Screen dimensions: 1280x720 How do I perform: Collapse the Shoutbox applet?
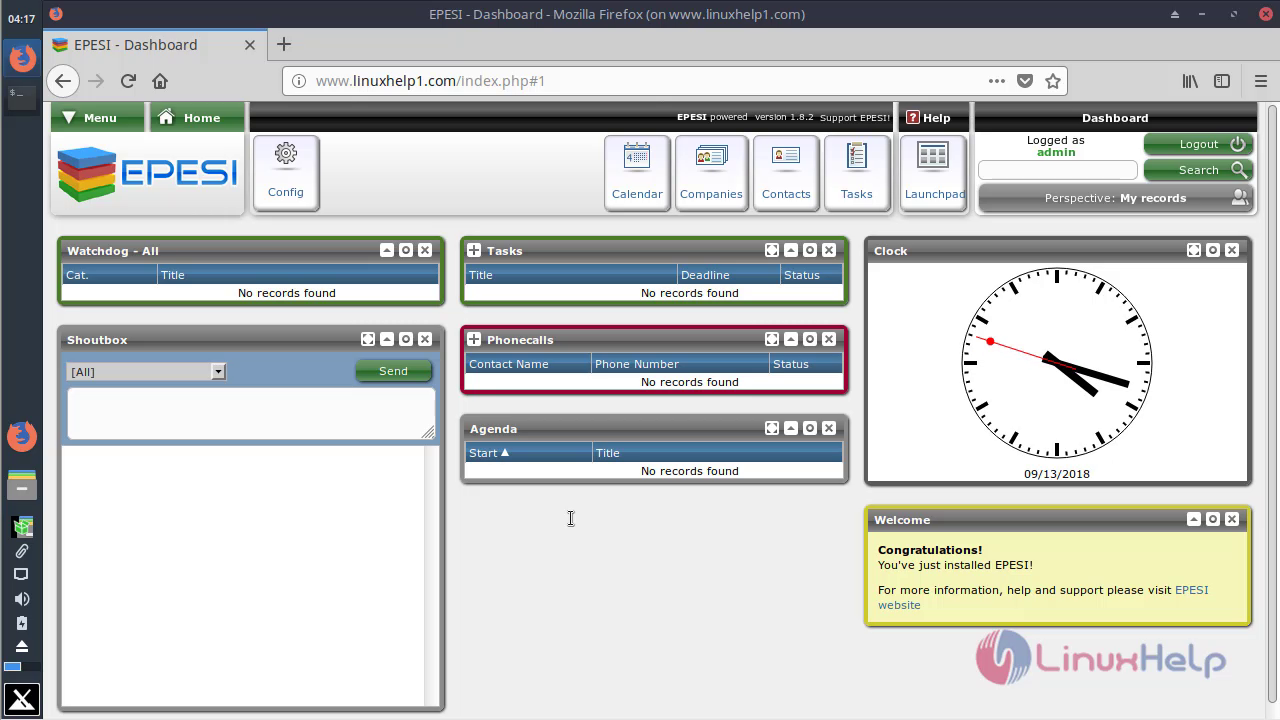[387, 339]
